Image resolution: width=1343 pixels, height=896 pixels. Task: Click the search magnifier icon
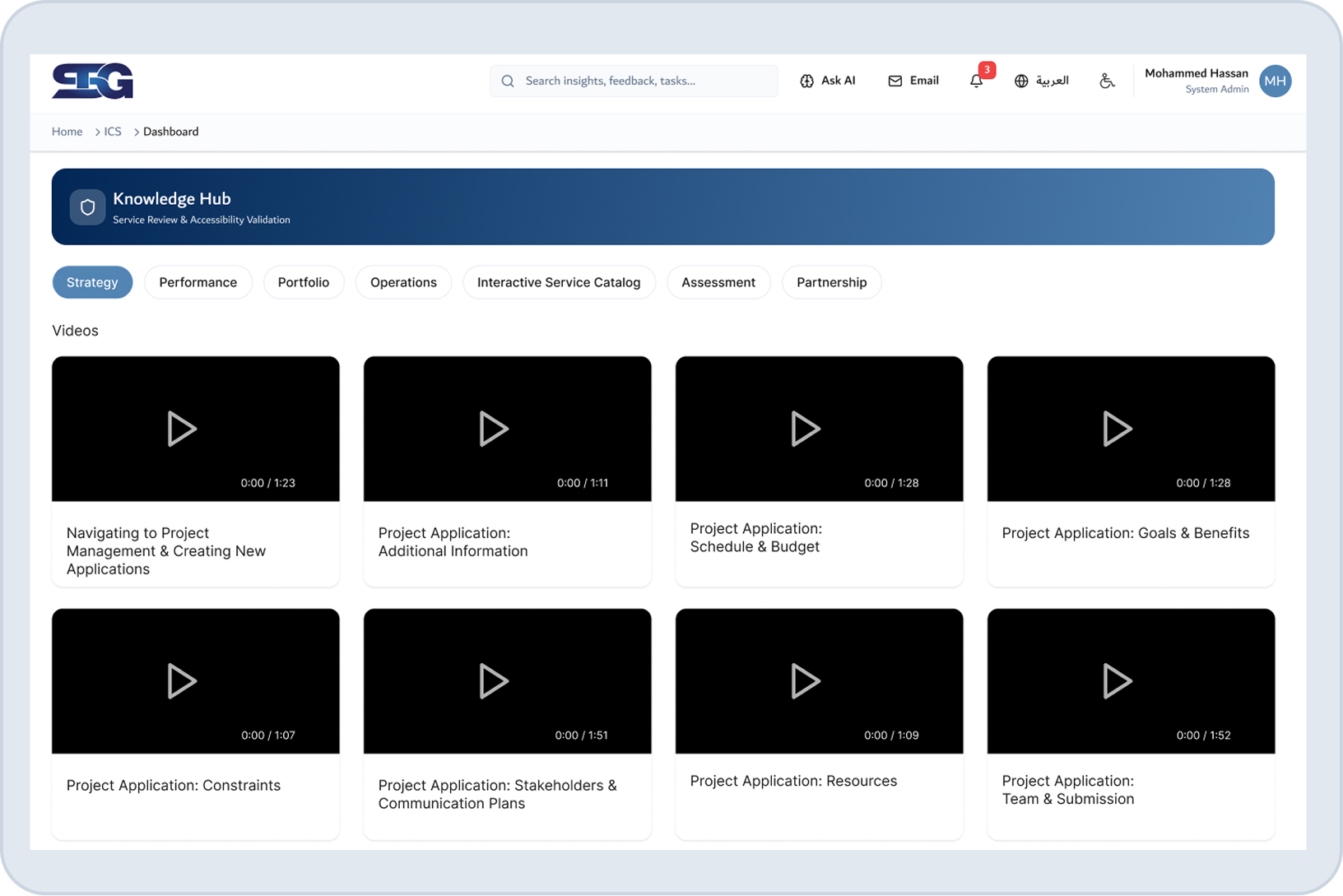[507, 81]
